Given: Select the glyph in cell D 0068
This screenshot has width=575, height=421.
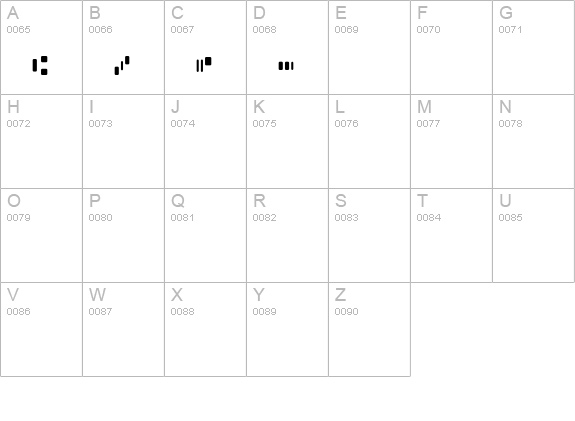Looking at the screenshot, I should tap(286, 66).
